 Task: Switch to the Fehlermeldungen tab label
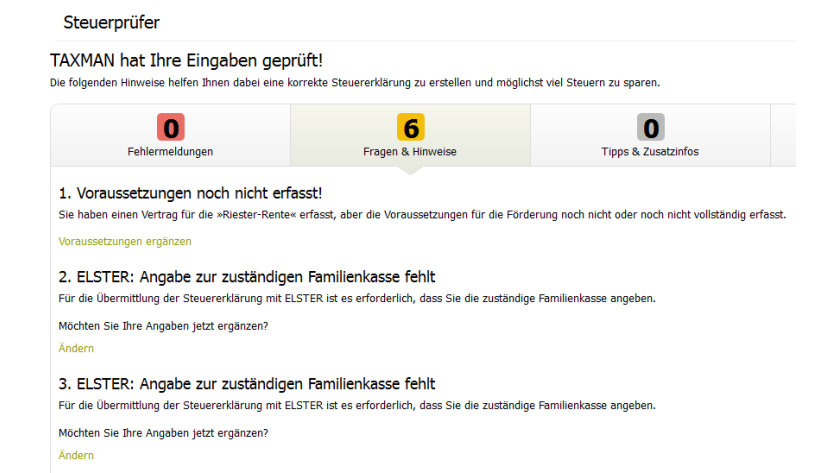coord(171,151)
